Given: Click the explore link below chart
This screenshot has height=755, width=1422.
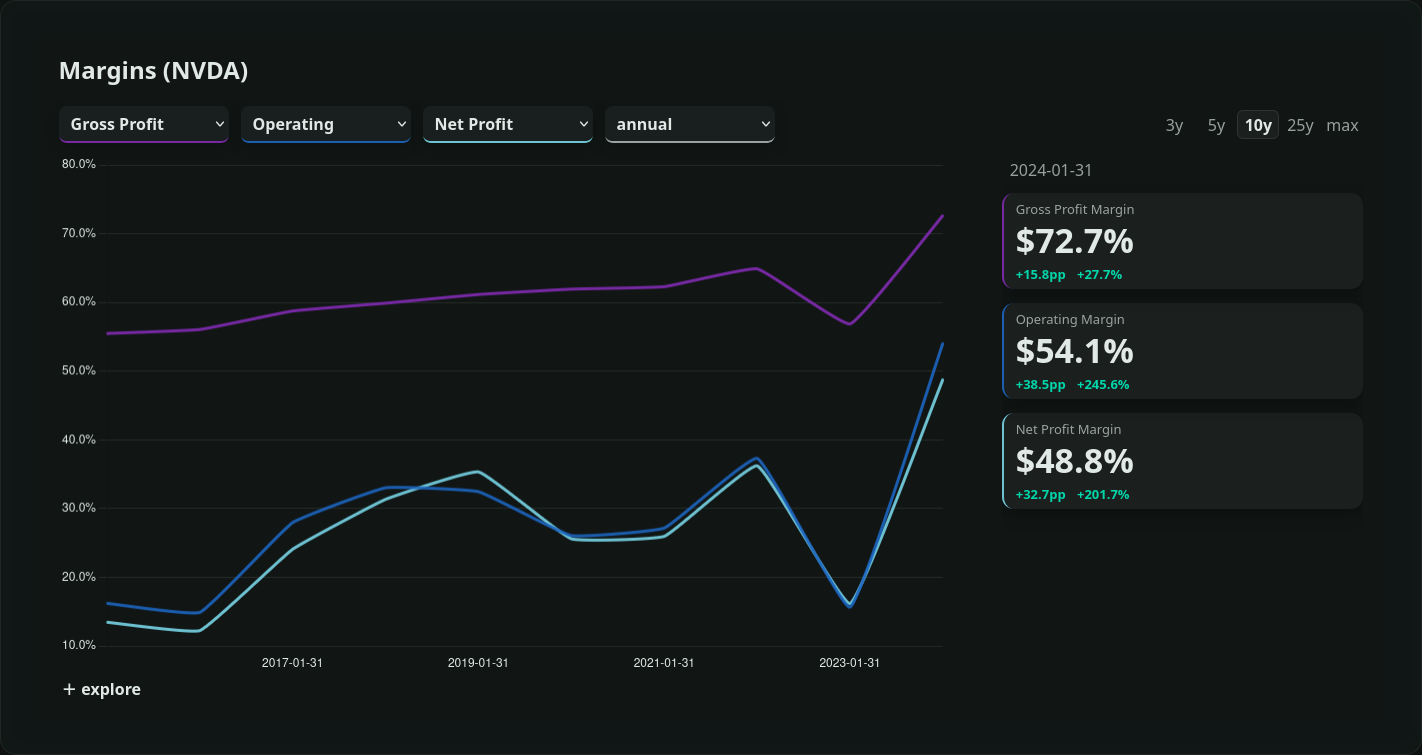Looking at the screenshot, I should (110, 689).
